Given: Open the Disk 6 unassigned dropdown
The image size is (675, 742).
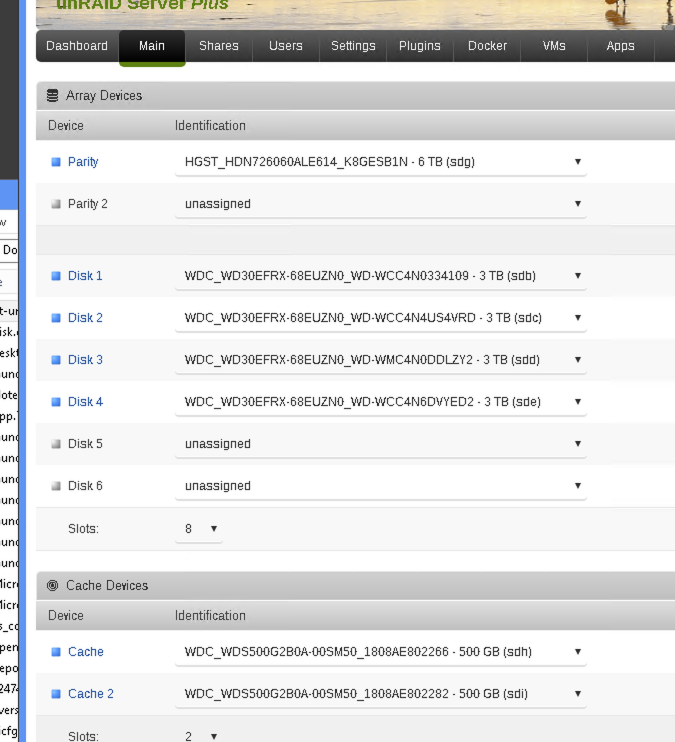Looking at the screenshot, I should [381, 486].
